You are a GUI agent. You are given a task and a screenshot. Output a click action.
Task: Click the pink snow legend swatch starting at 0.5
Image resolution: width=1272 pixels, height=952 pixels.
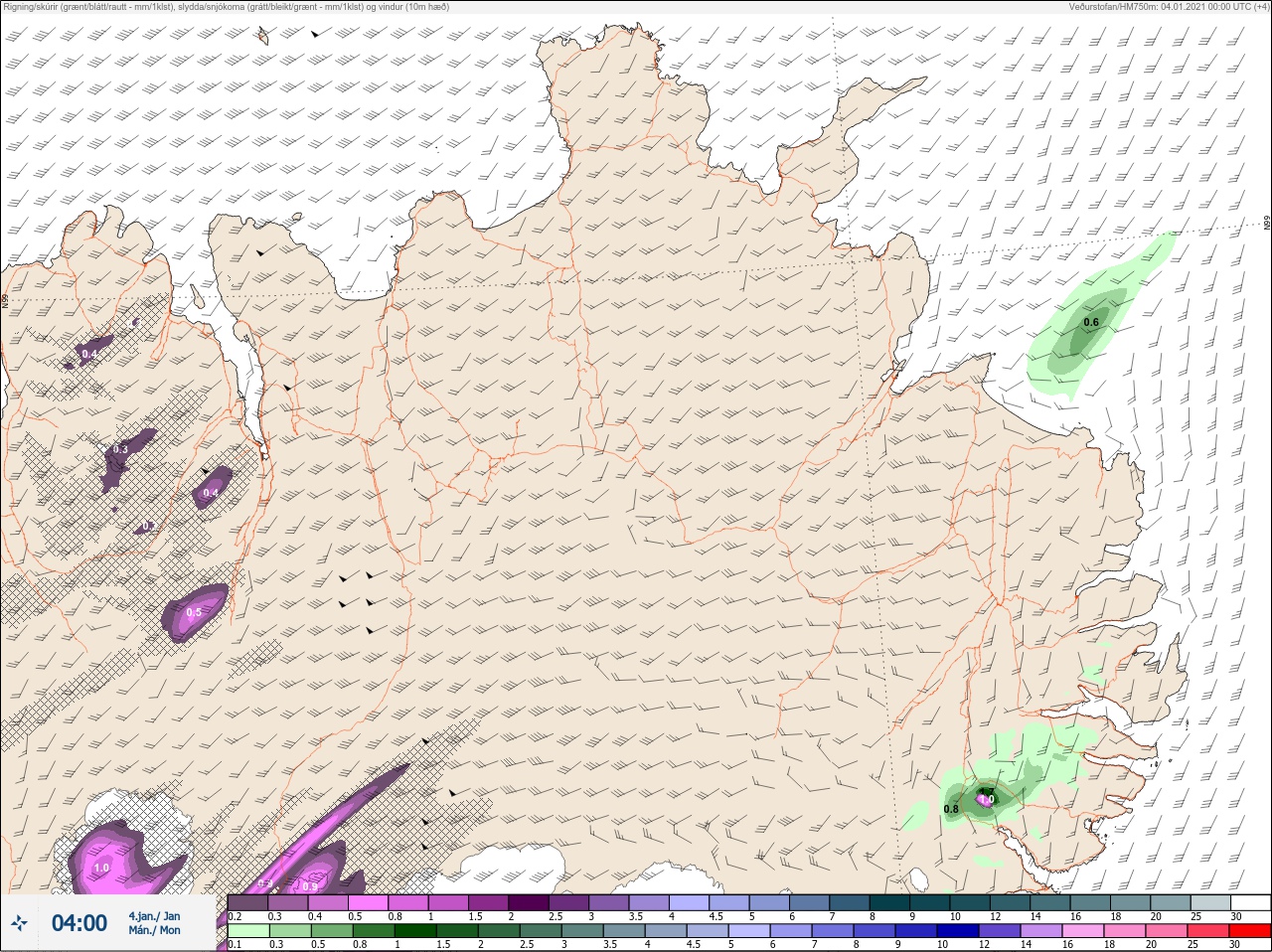(369, 902)
